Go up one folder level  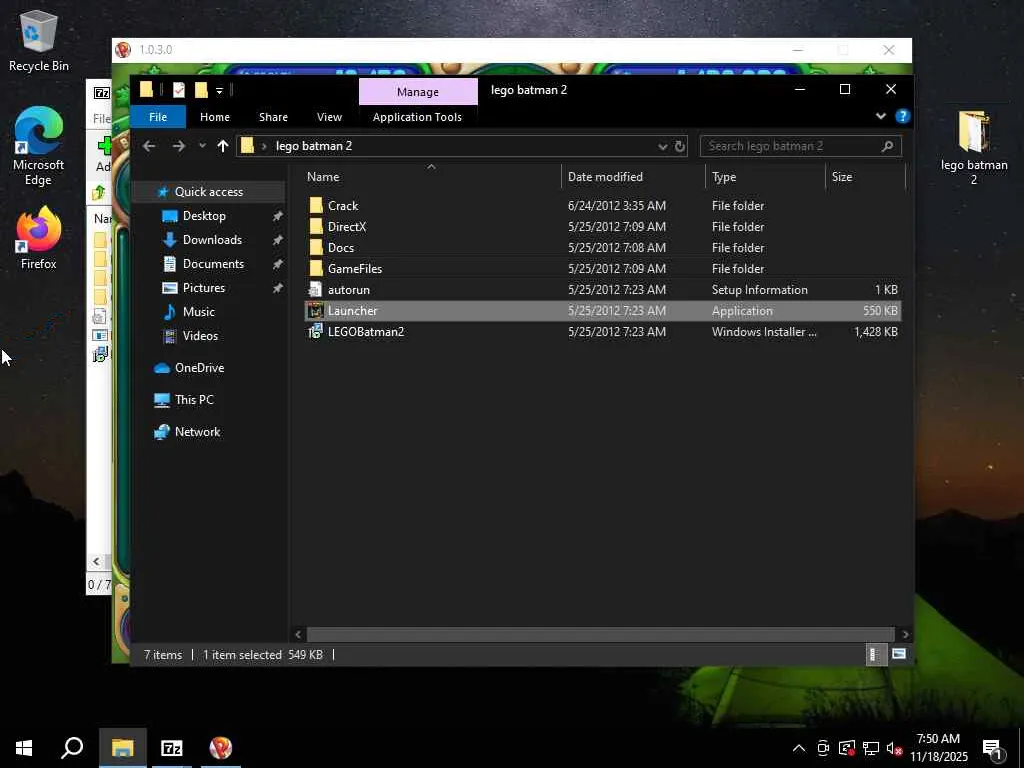223,146
